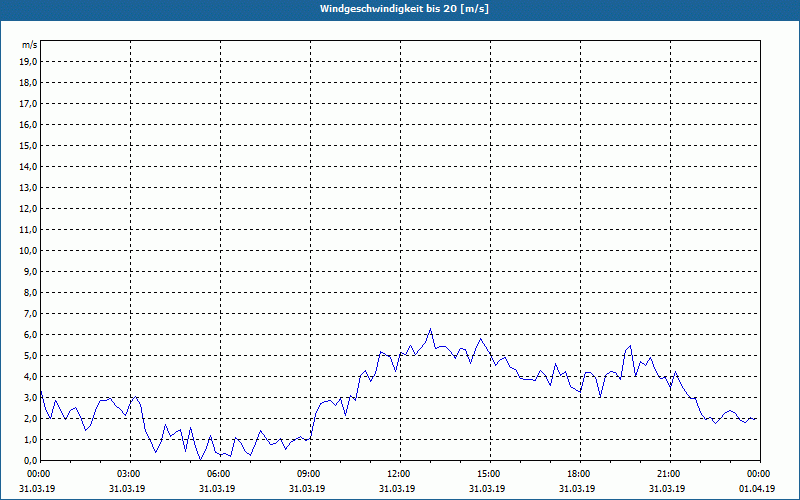
Task: Click the 18:00 time label
Action: pos(580,474)
